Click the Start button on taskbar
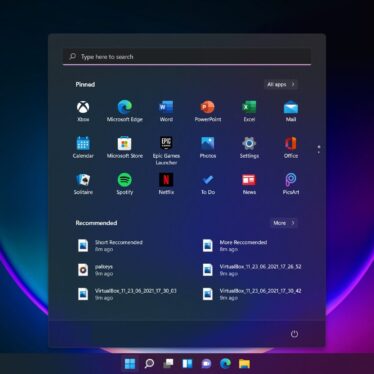The height and width of the screenshot is (374, 374). point(130,364)
